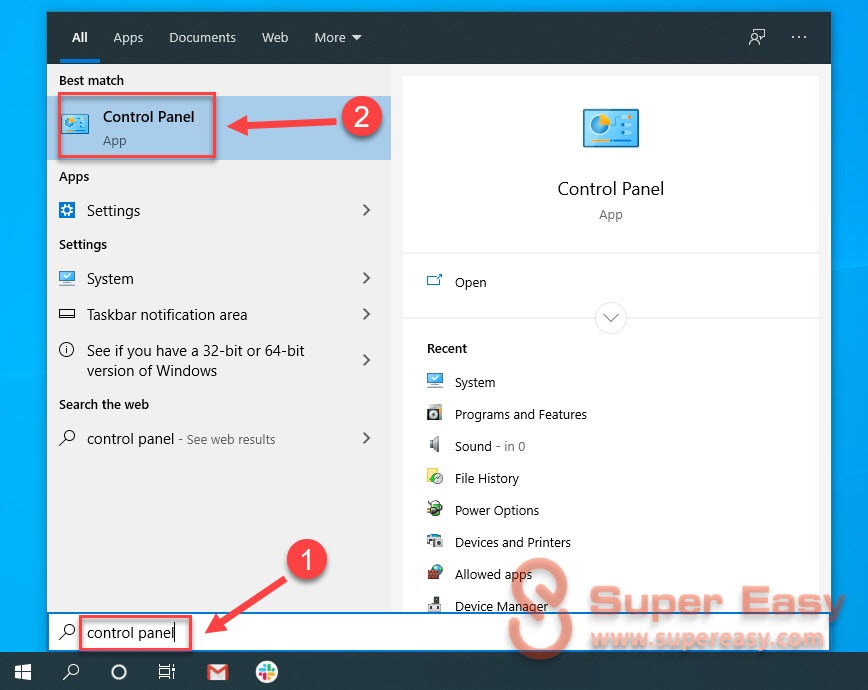868x690 pixels.
Task: Expand the System result chevron
Action: point(366,278)
